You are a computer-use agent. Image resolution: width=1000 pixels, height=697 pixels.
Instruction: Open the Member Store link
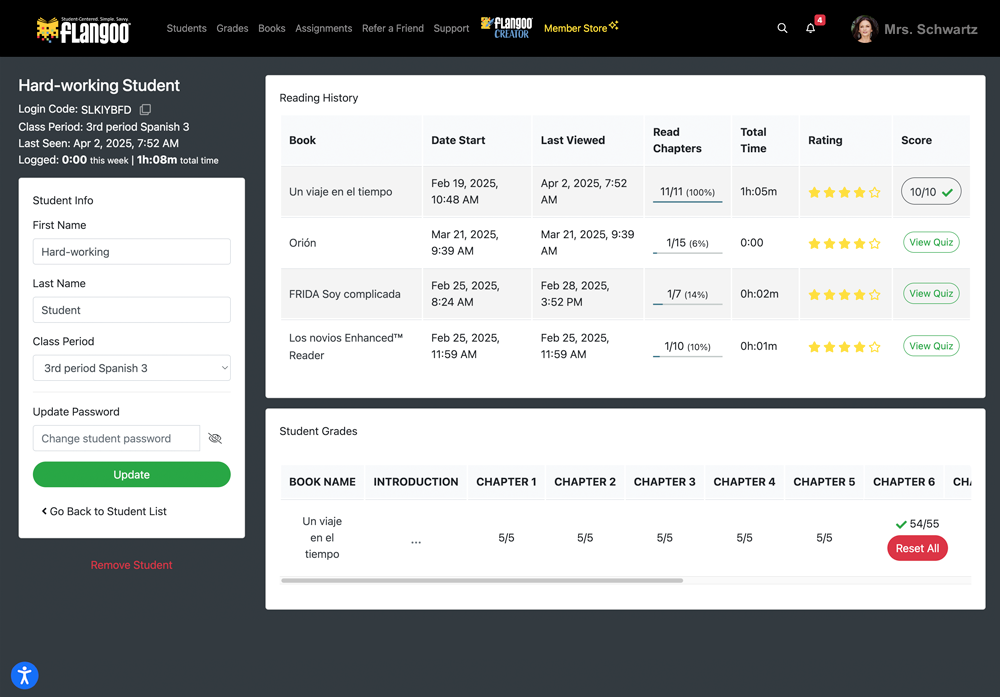tap(581, 28)
